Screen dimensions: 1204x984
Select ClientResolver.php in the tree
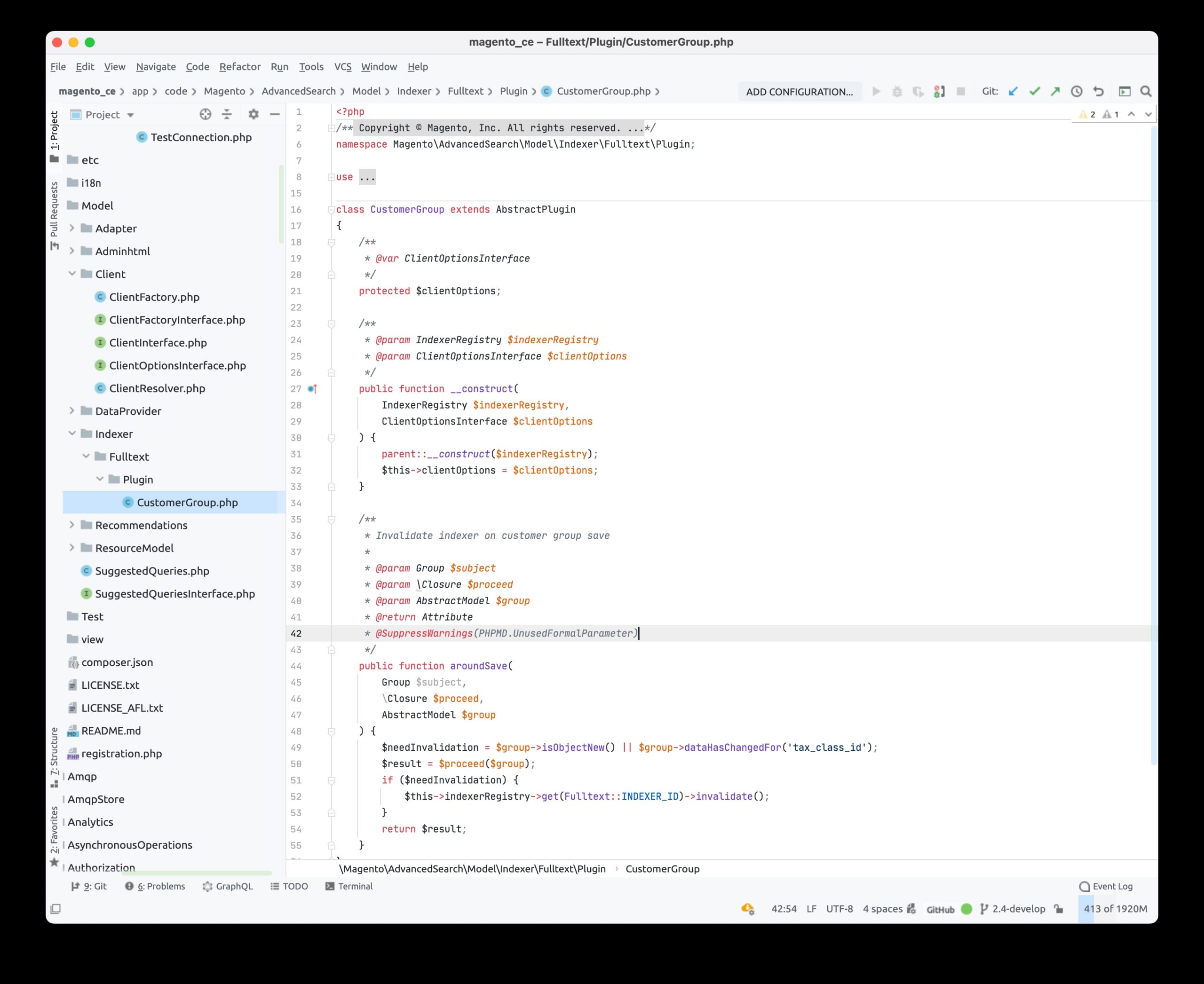click(x=157, y=388)
